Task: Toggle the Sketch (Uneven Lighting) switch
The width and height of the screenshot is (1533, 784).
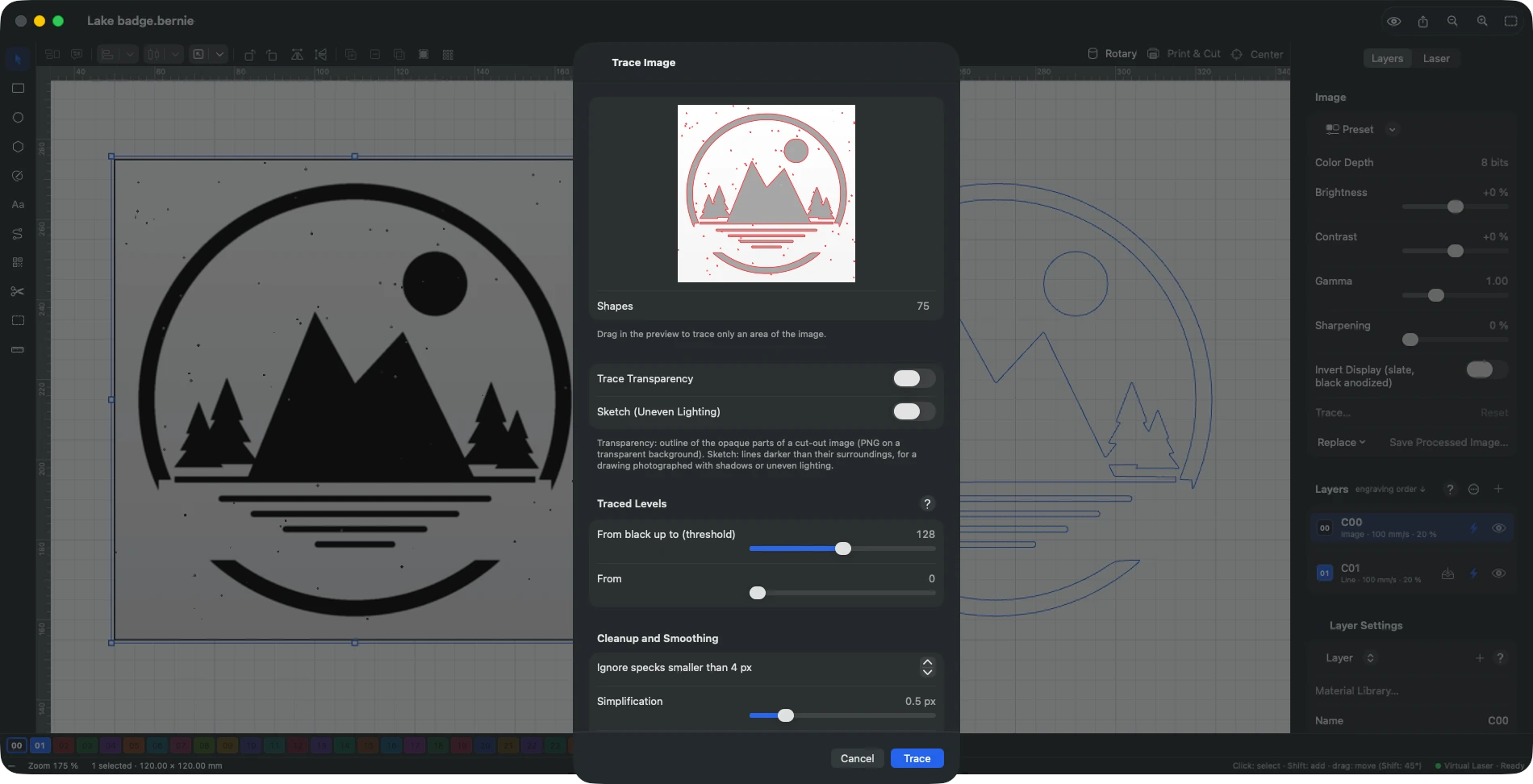Action: 914,411
